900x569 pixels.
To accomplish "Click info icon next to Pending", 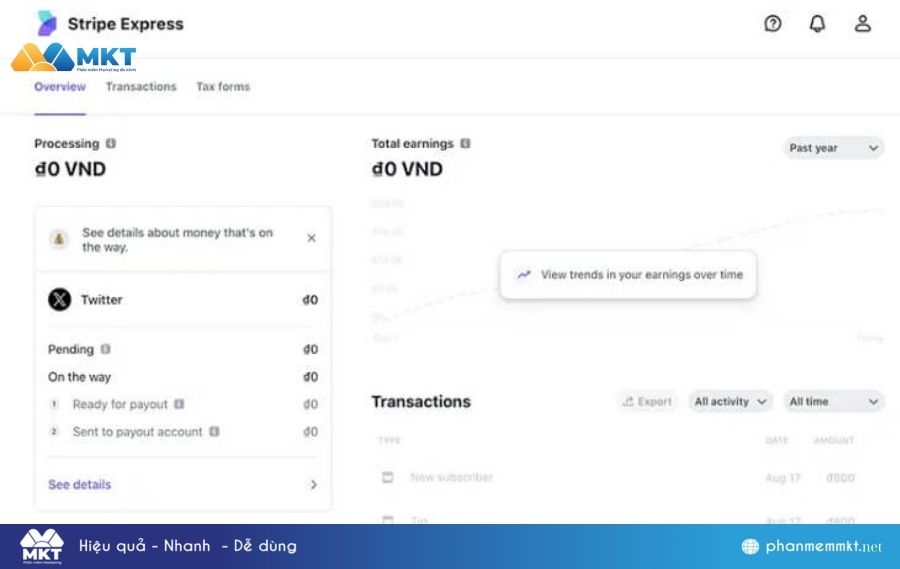I will pyautogui.click(x=106, y=350).
